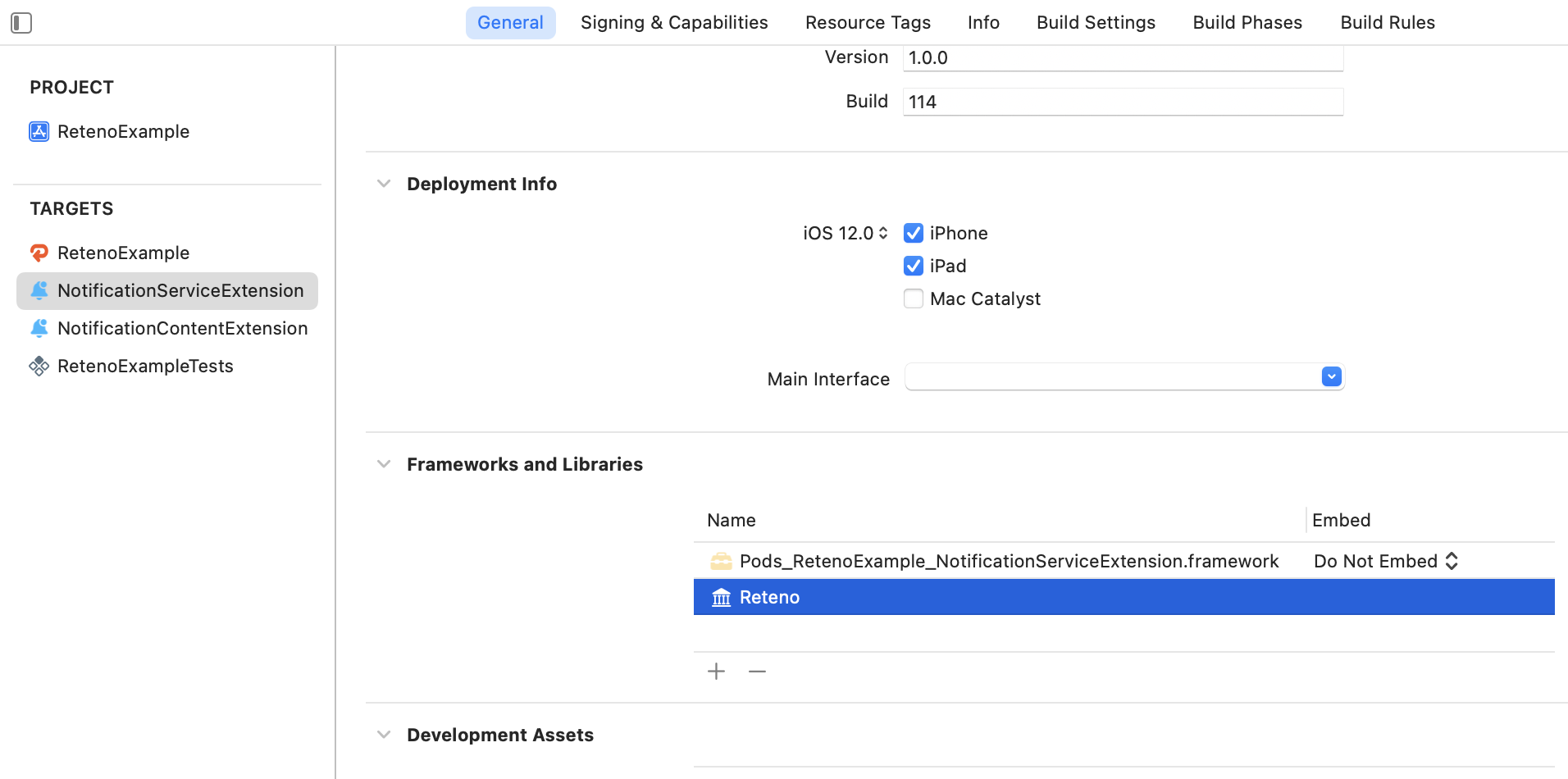Image resolution: width=1568 pixels, height=779 pixels.
Task: Click the Reteno library building icon
Action: click(721, 597)
